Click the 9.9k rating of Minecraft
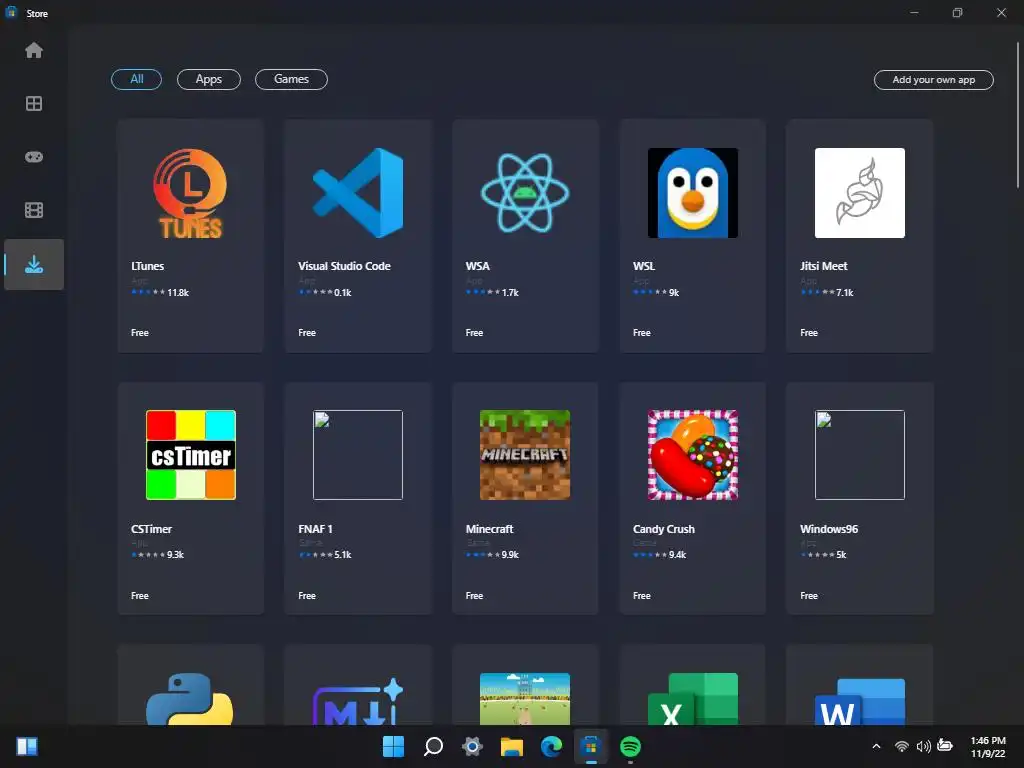The height and width of the screenshot is (768, 1024). pos(510,554)
